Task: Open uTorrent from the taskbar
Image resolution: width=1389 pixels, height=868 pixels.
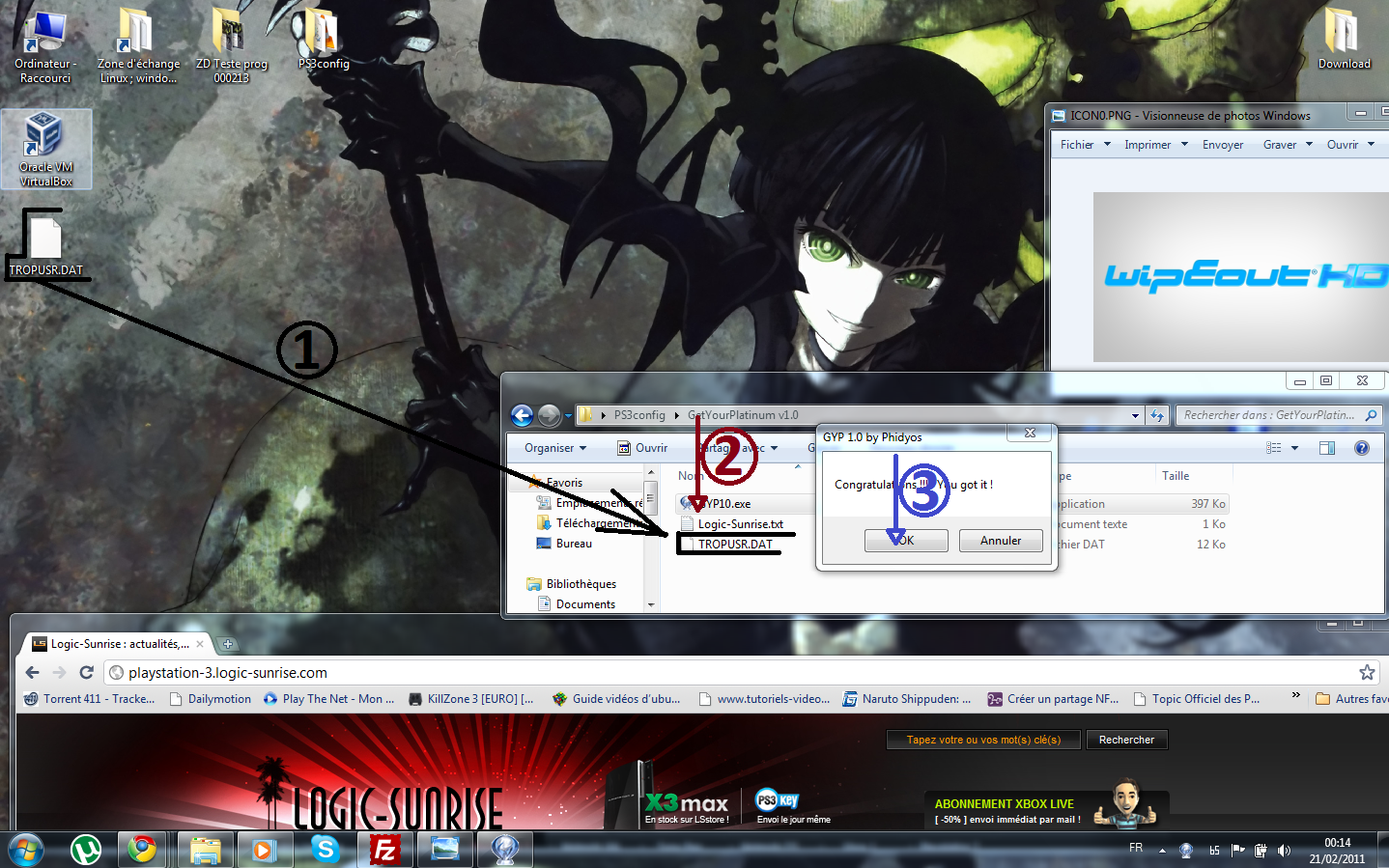Action: (x=87, y=850)
